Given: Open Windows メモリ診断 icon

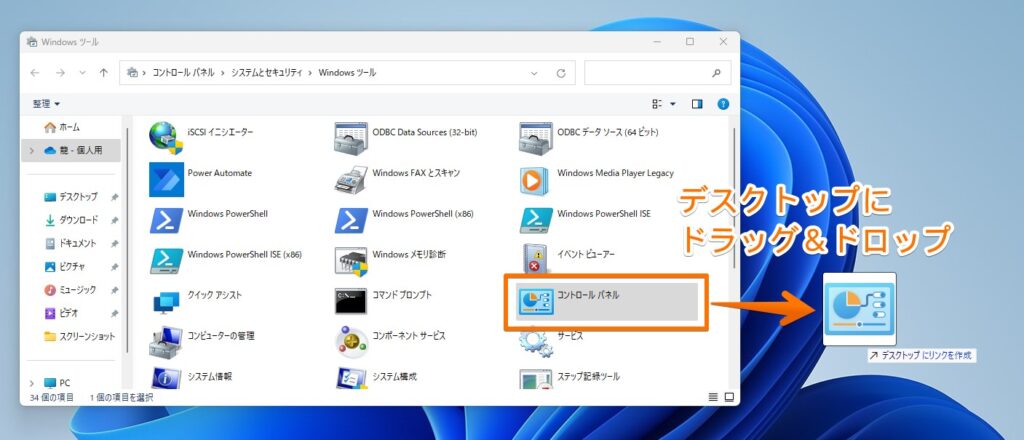Looking at the screenshot, I should [351, 260].
